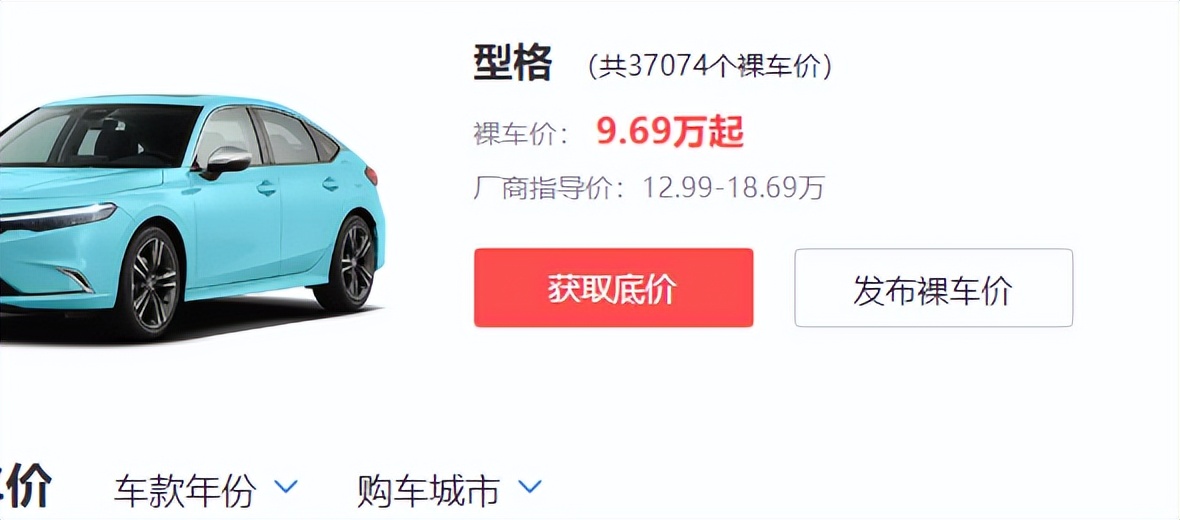Click the red 9.69万起 price

click(x=671, y=132)
